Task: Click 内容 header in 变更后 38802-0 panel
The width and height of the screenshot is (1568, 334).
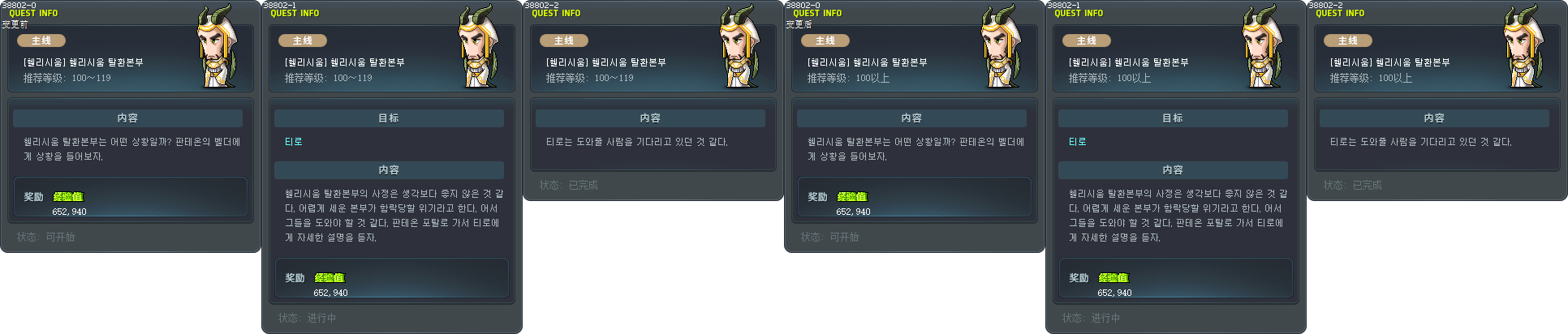Action: coord(911,118)
